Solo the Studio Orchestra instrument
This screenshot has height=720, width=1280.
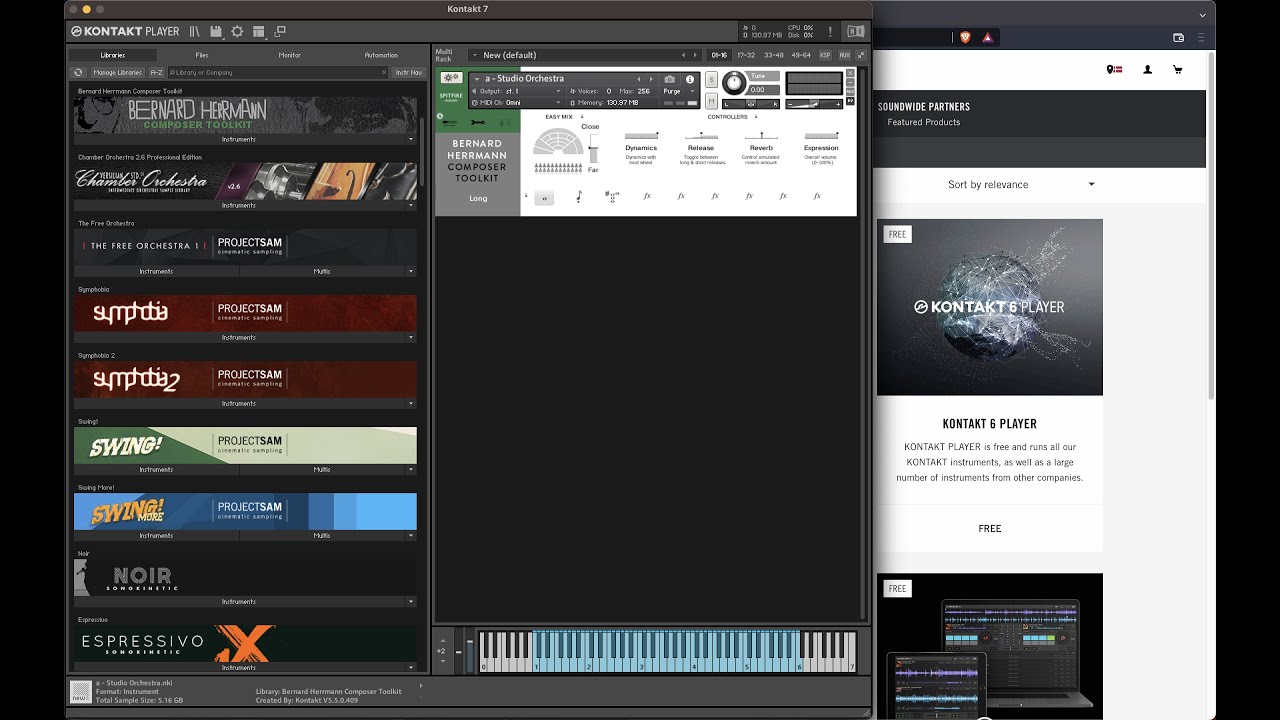pos(712,80)
